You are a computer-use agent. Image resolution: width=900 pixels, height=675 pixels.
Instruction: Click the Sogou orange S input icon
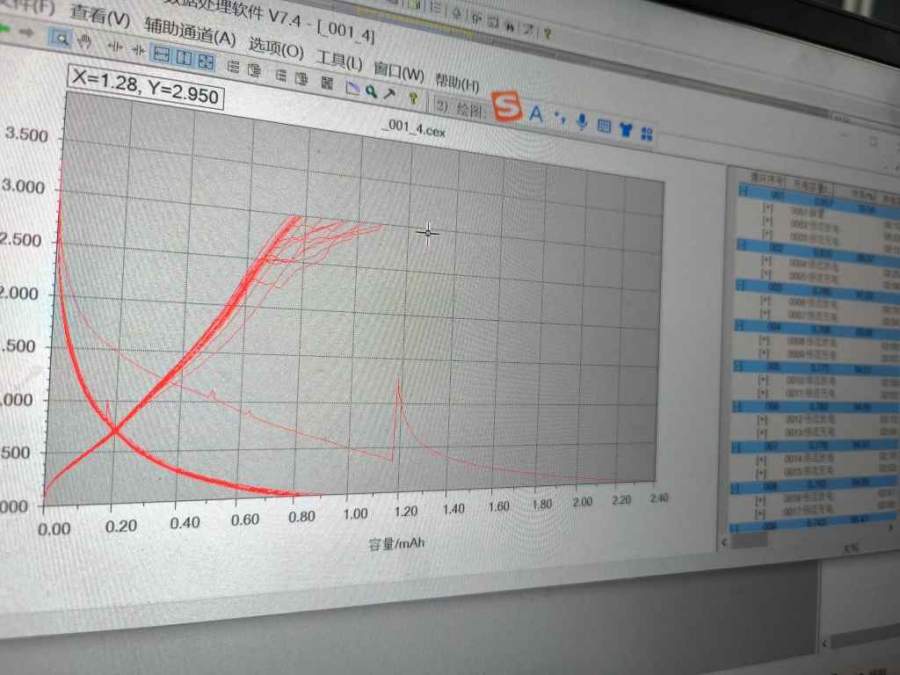coord(509,107)
